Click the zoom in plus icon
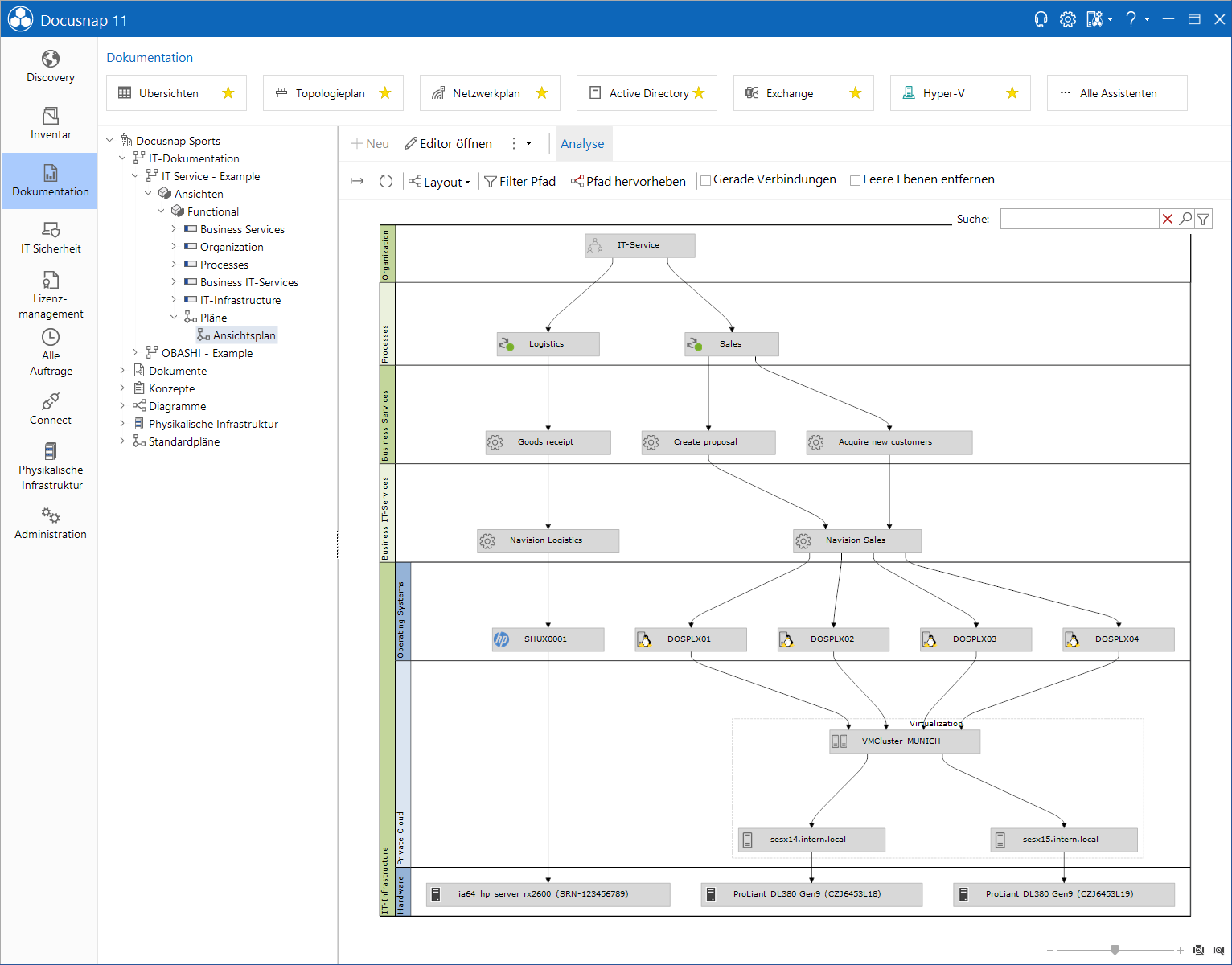 click(1181, 951)
